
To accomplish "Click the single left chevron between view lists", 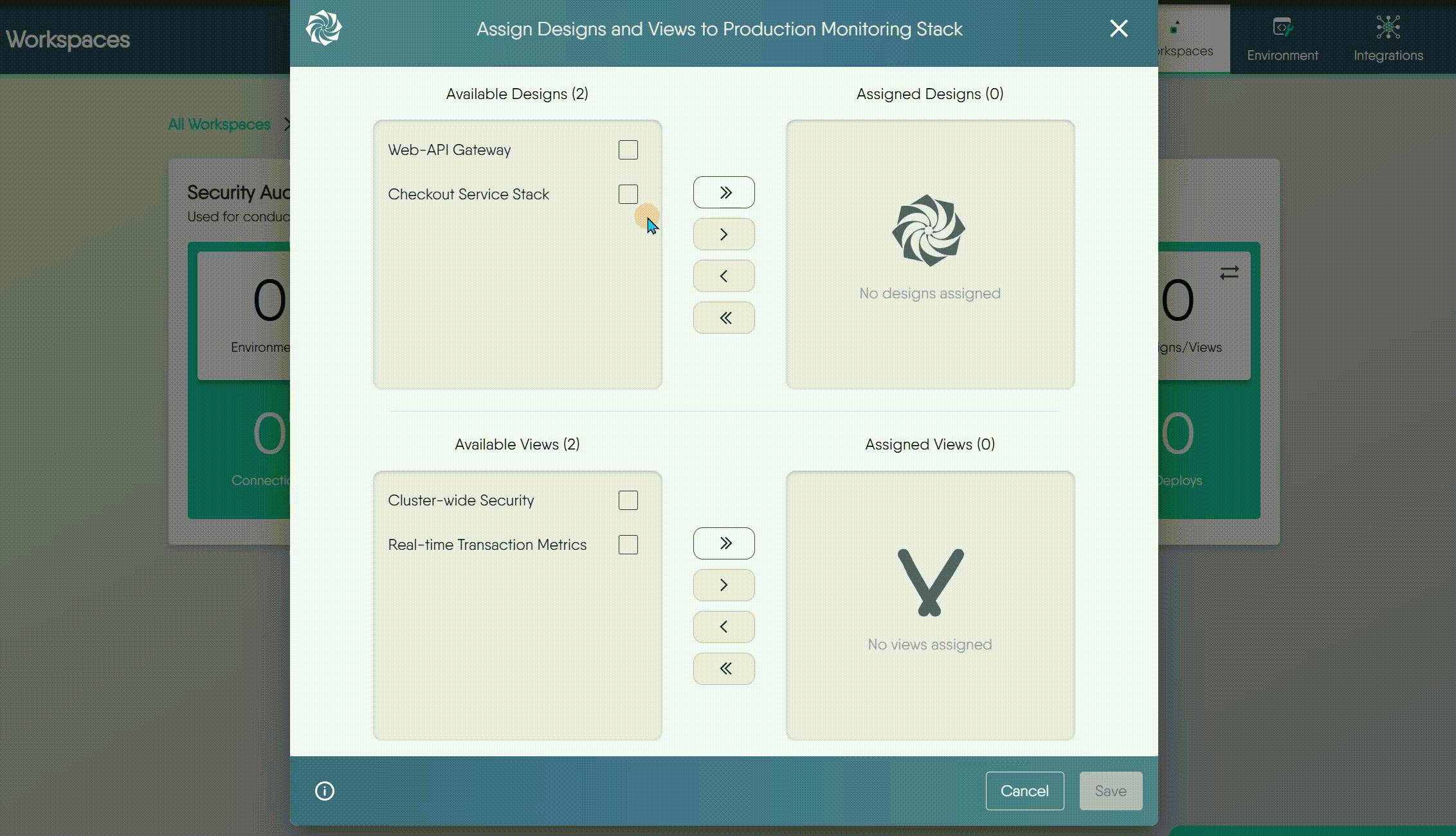I will click(x=723, y=626).
